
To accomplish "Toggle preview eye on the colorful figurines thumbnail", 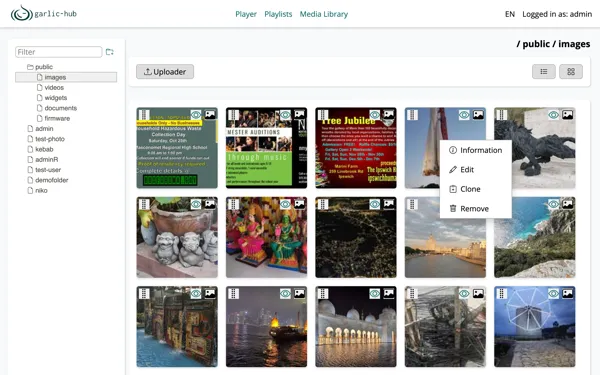I will click(x=285, y=204).
